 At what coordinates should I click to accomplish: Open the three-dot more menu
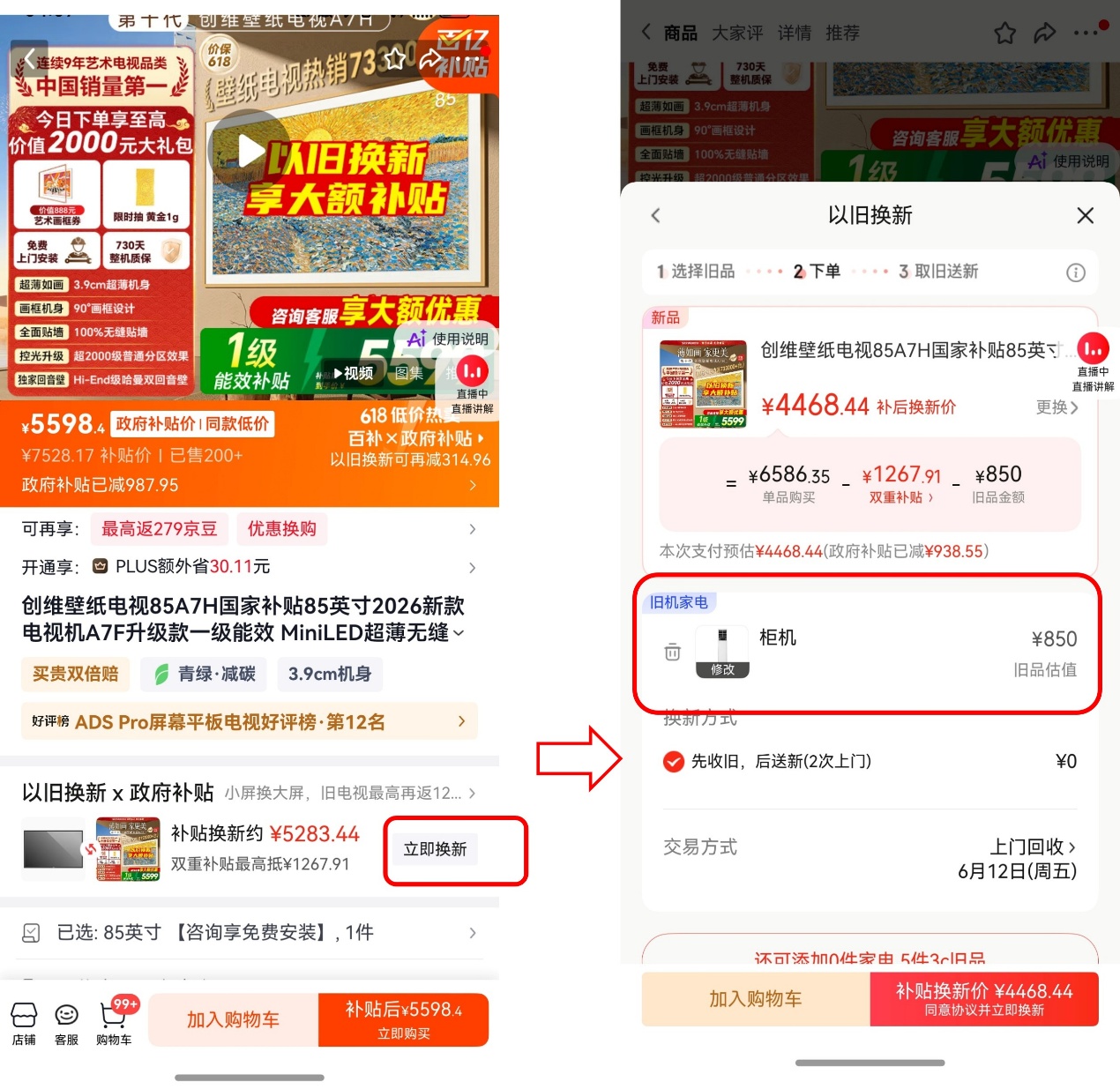pyautogui.click(x=1086, y=34)
